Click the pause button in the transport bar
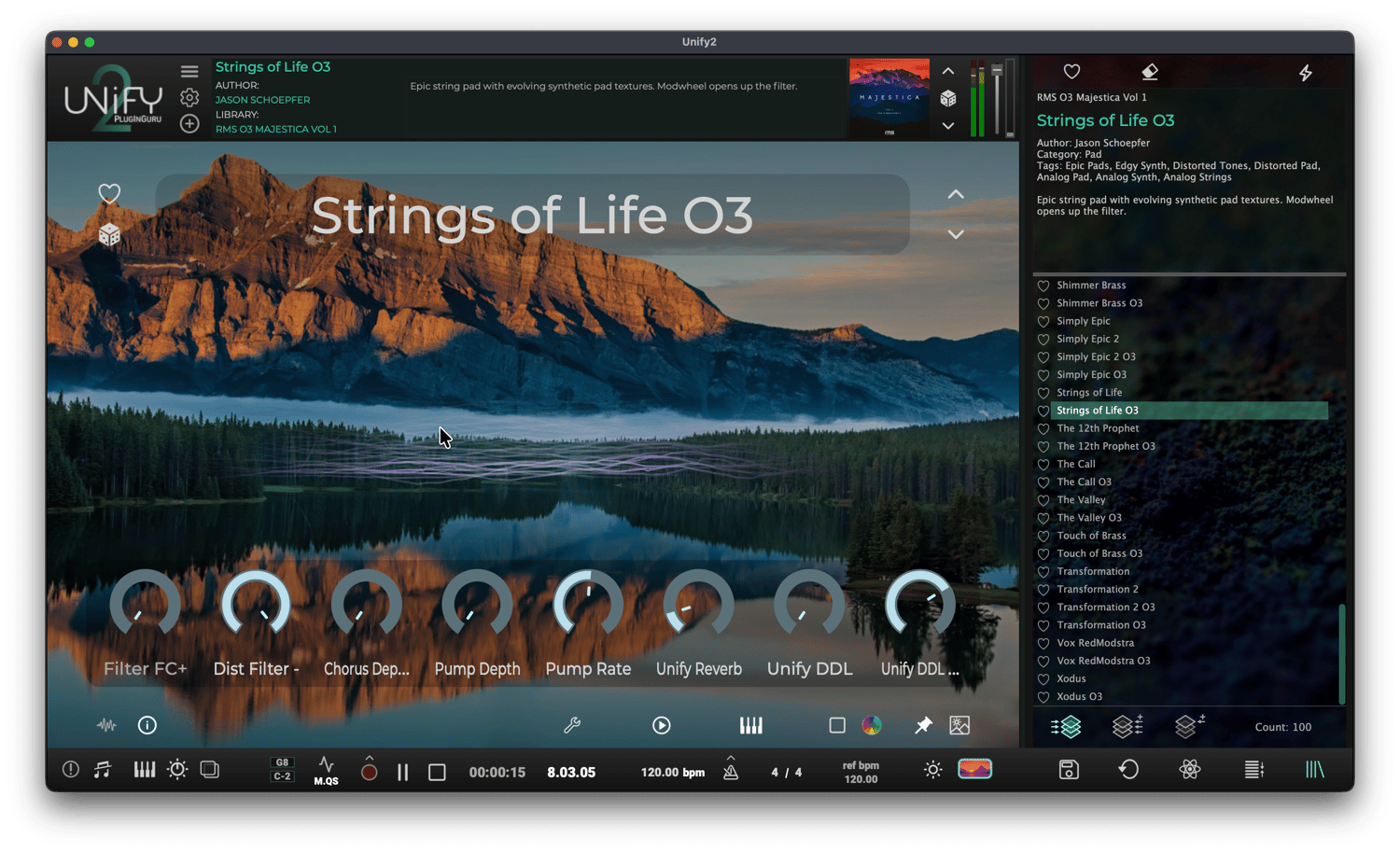Image resolution: width=1400 pixels, height=852 pixels. [403, 773]
